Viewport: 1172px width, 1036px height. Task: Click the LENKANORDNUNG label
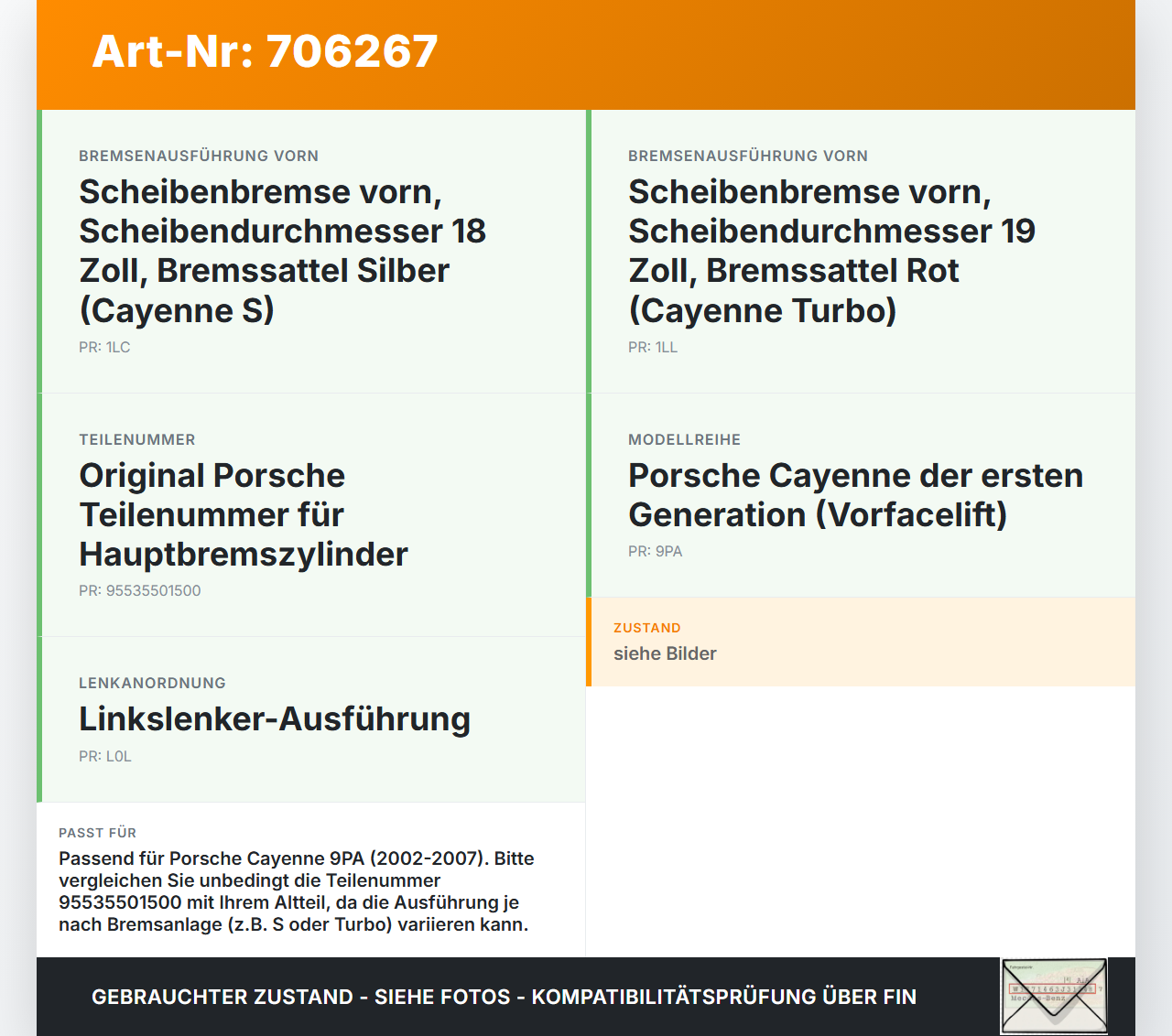(152, 683)
